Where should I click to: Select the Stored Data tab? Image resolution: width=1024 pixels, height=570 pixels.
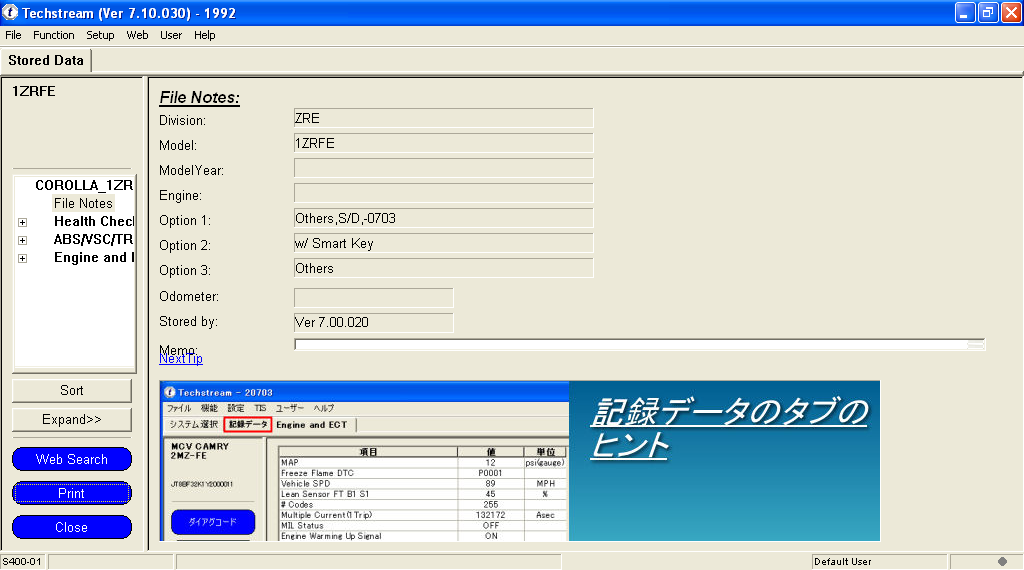click(x=46, y=60)
